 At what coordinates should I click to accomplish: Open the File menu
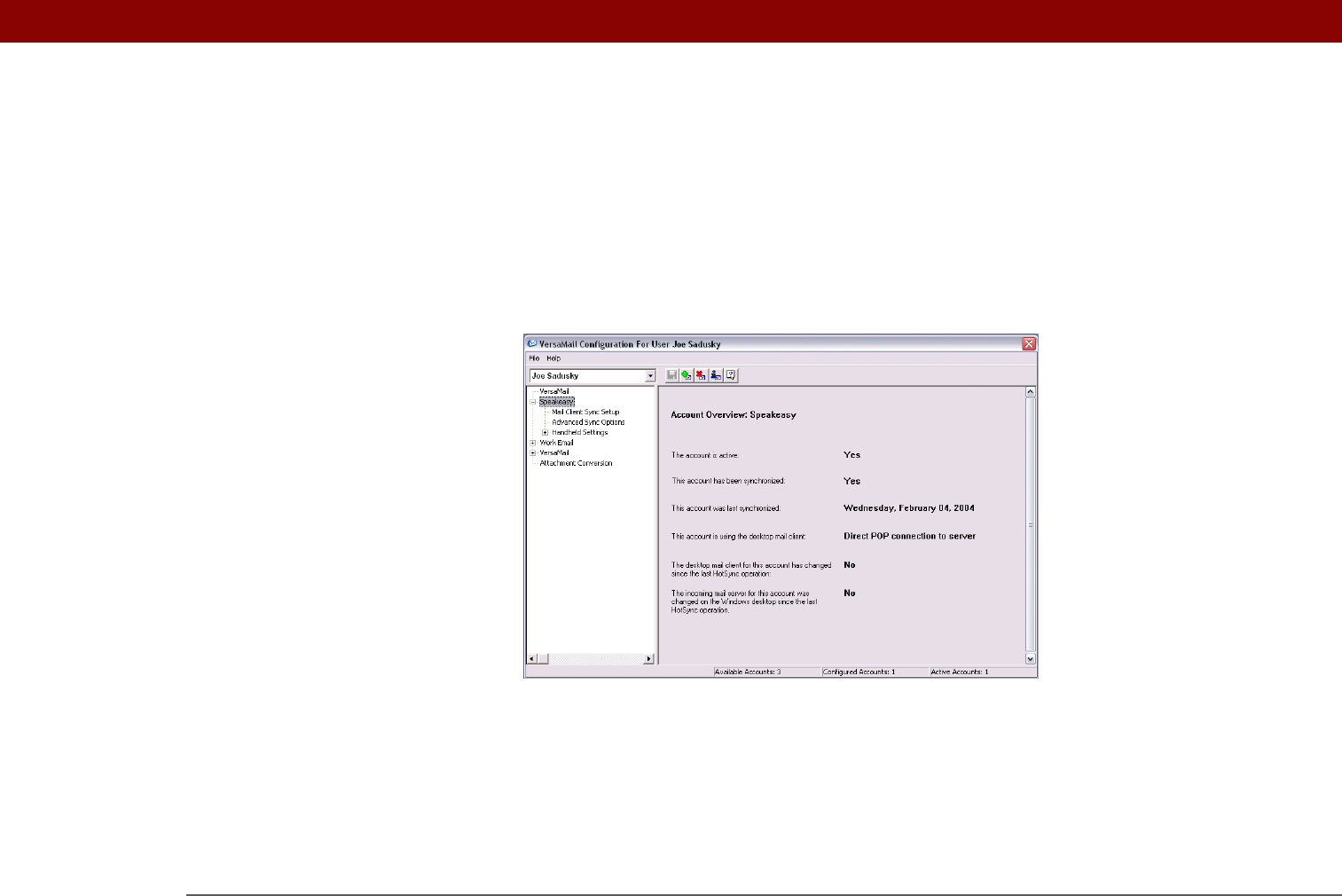point(534,358)
